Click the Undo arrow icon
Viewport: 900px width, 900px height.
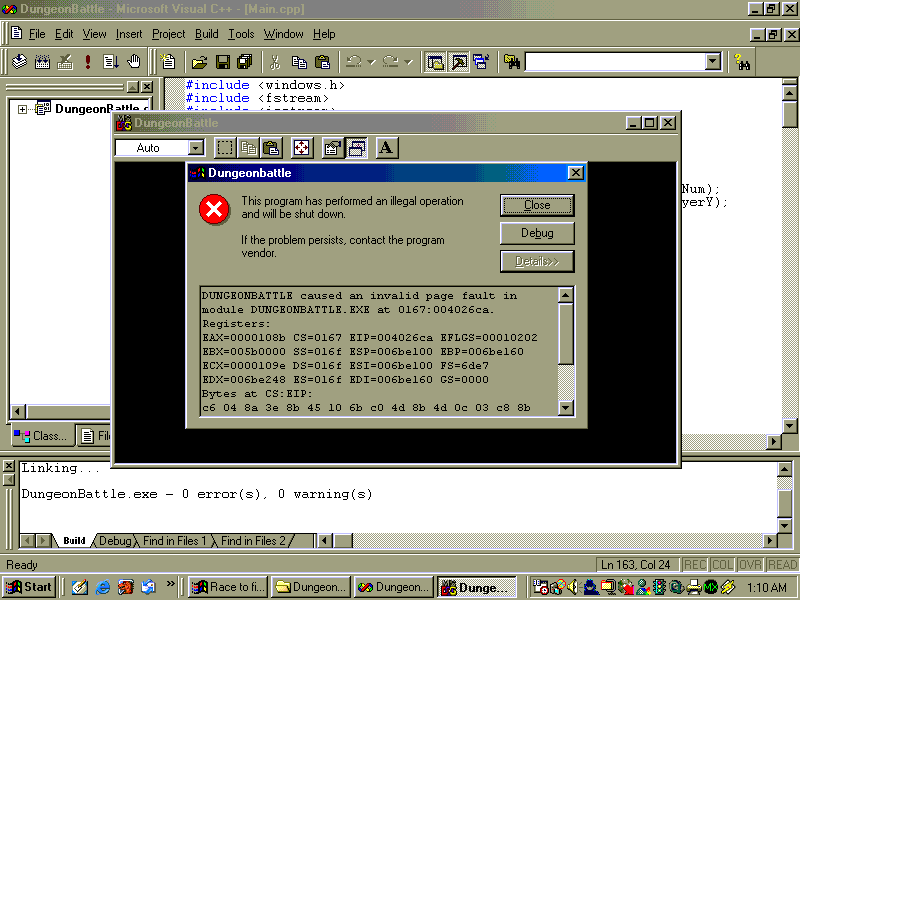[x=354, y=62]
